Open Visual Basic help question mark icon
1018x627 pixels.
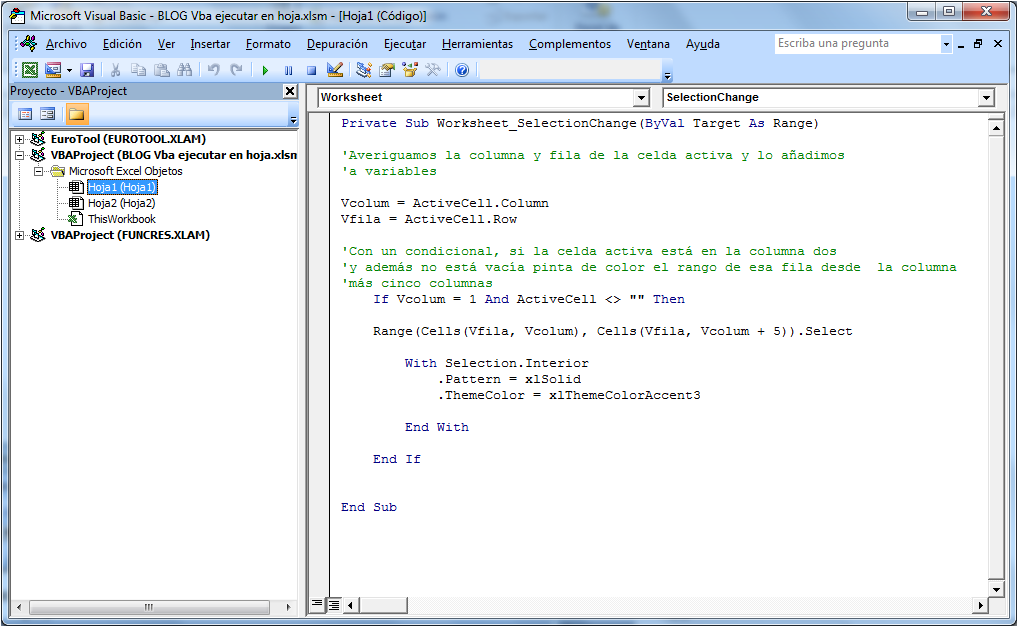pos(461,70)
